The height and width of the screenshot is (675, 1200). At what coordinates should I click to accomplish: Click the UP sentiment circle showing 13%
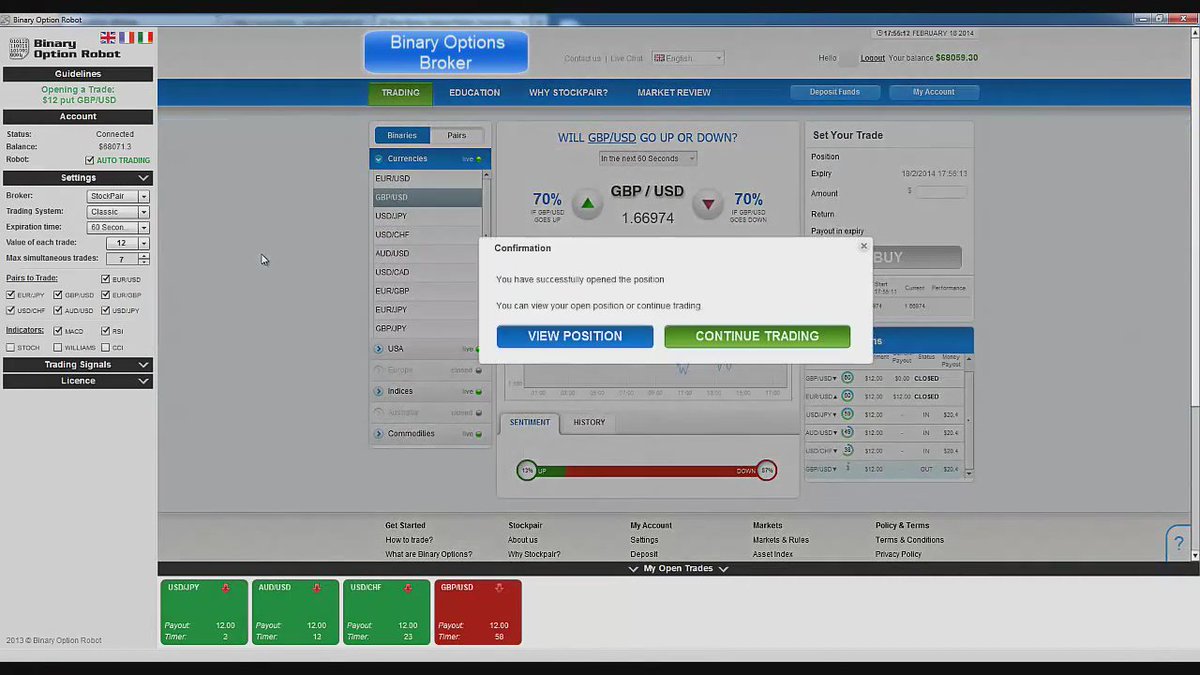pyautogui.click(x=527, y=470)
